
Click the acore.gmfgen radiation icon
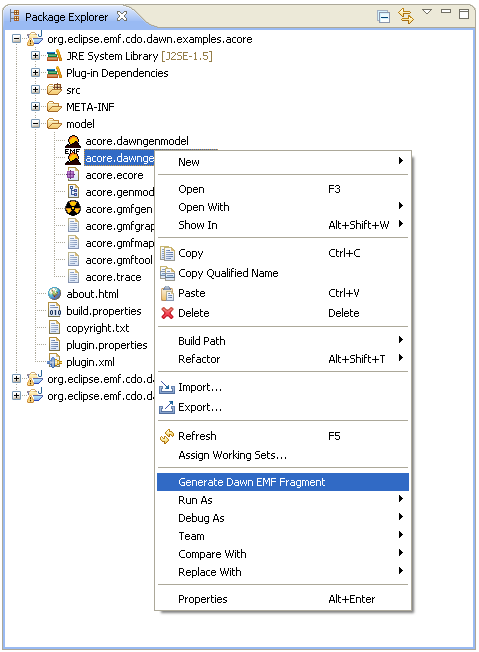tap(73, 208)
